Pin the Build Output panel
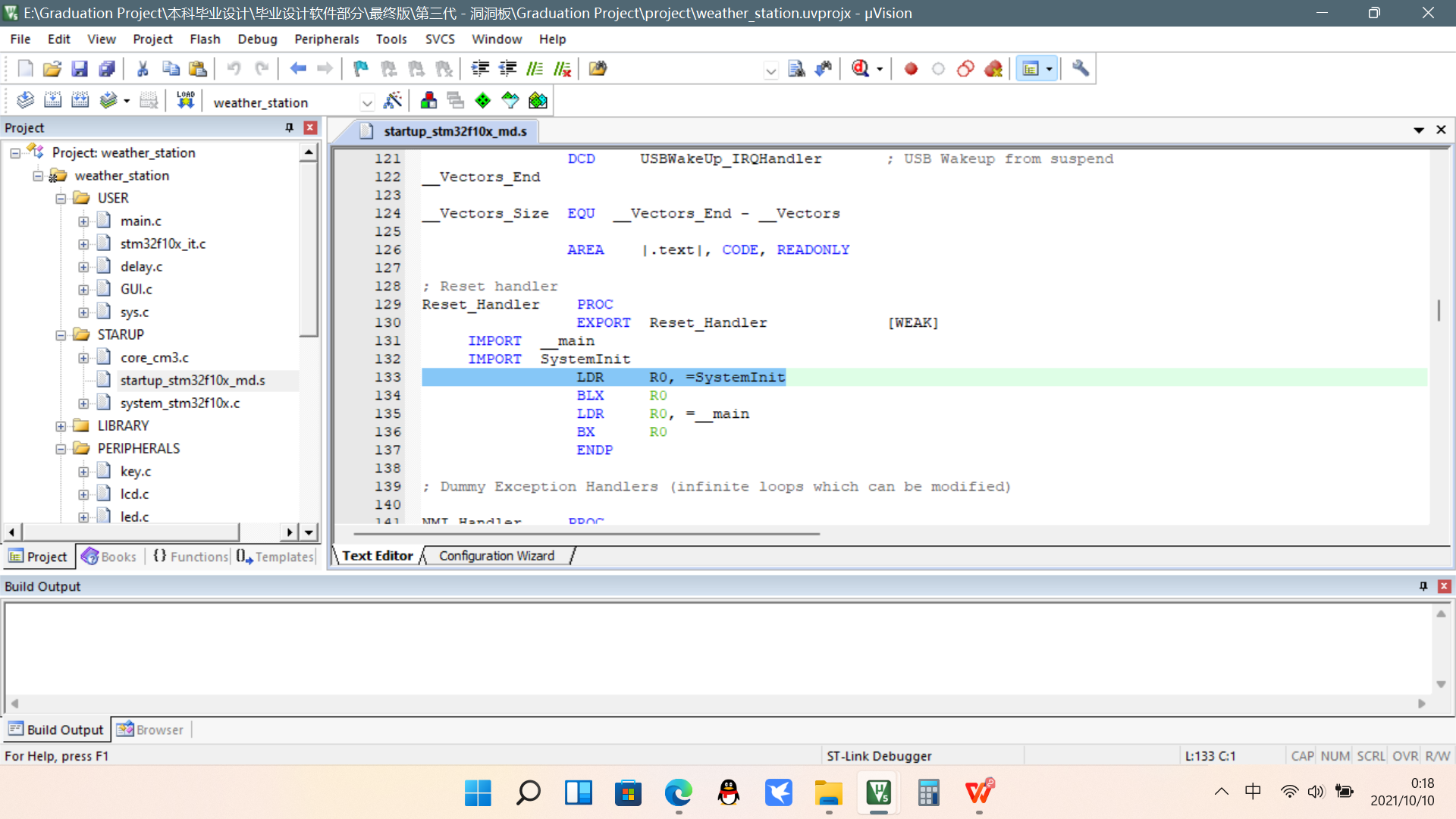The image size is (1456, 819). coord(1423,586)
